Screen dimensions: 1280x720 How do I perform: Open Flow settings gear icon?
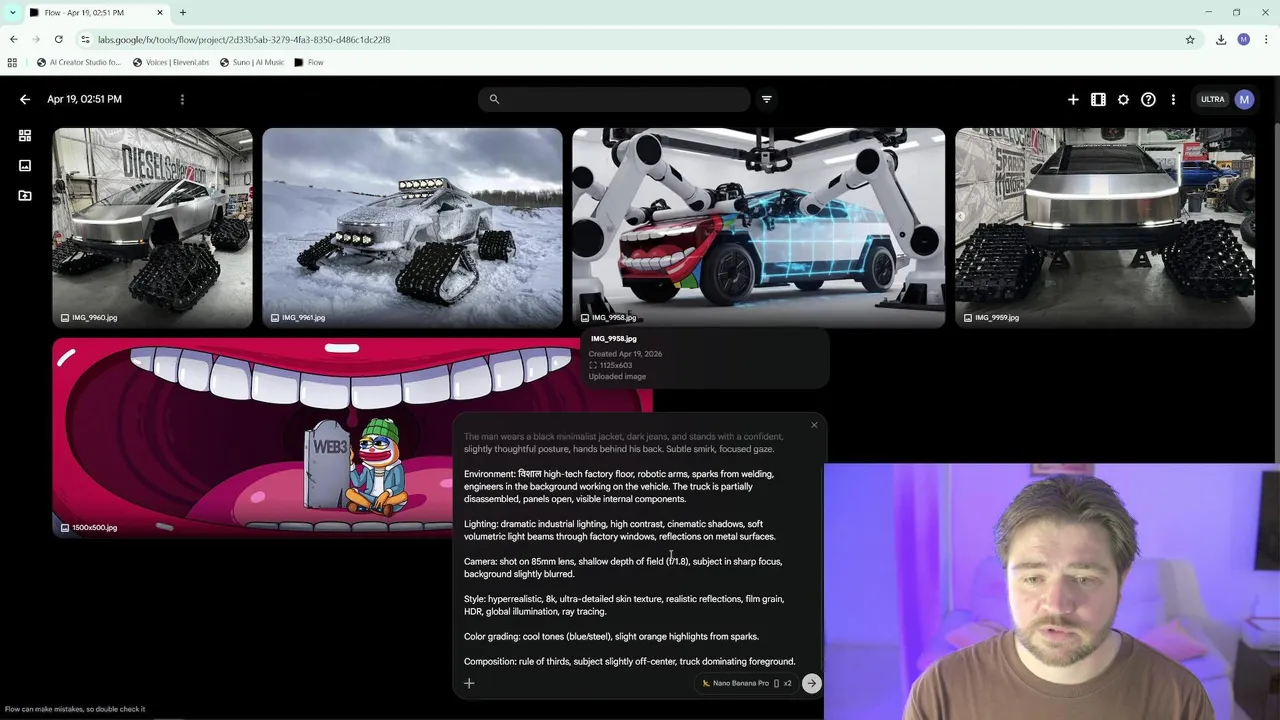point(1123,99)
